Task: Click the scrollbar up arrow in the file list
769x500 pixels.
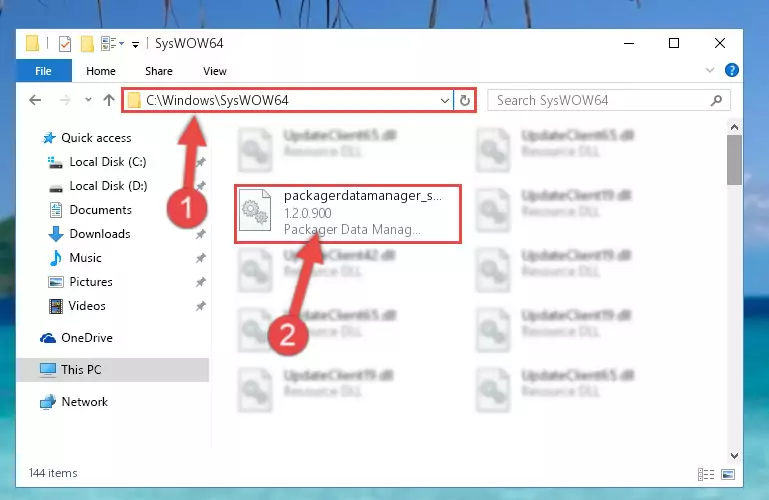Action: click(734, 127)
